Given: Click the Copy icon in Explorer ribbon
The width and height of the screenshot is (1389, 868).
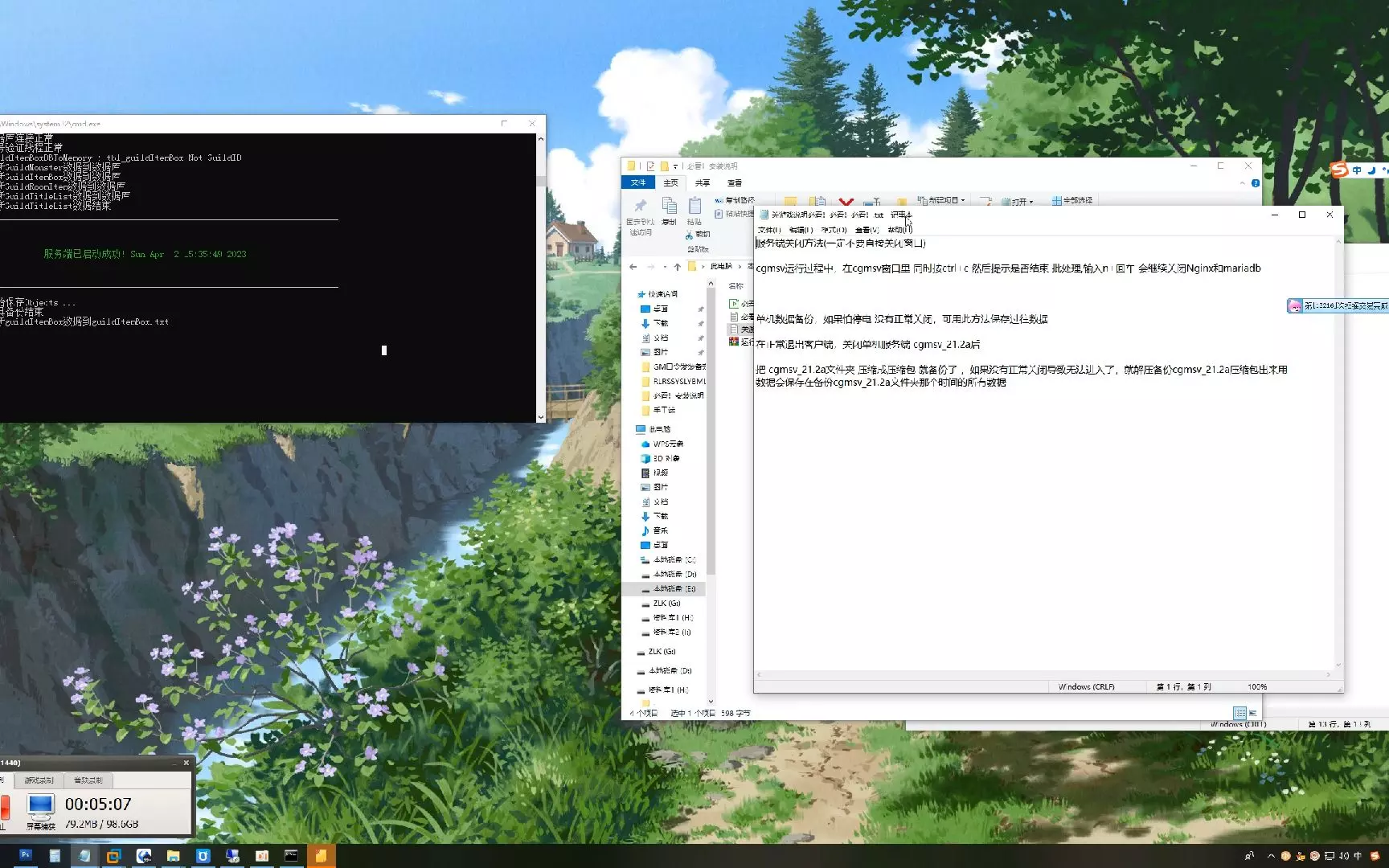Looking at the screenshot, I should coord(669,211).
